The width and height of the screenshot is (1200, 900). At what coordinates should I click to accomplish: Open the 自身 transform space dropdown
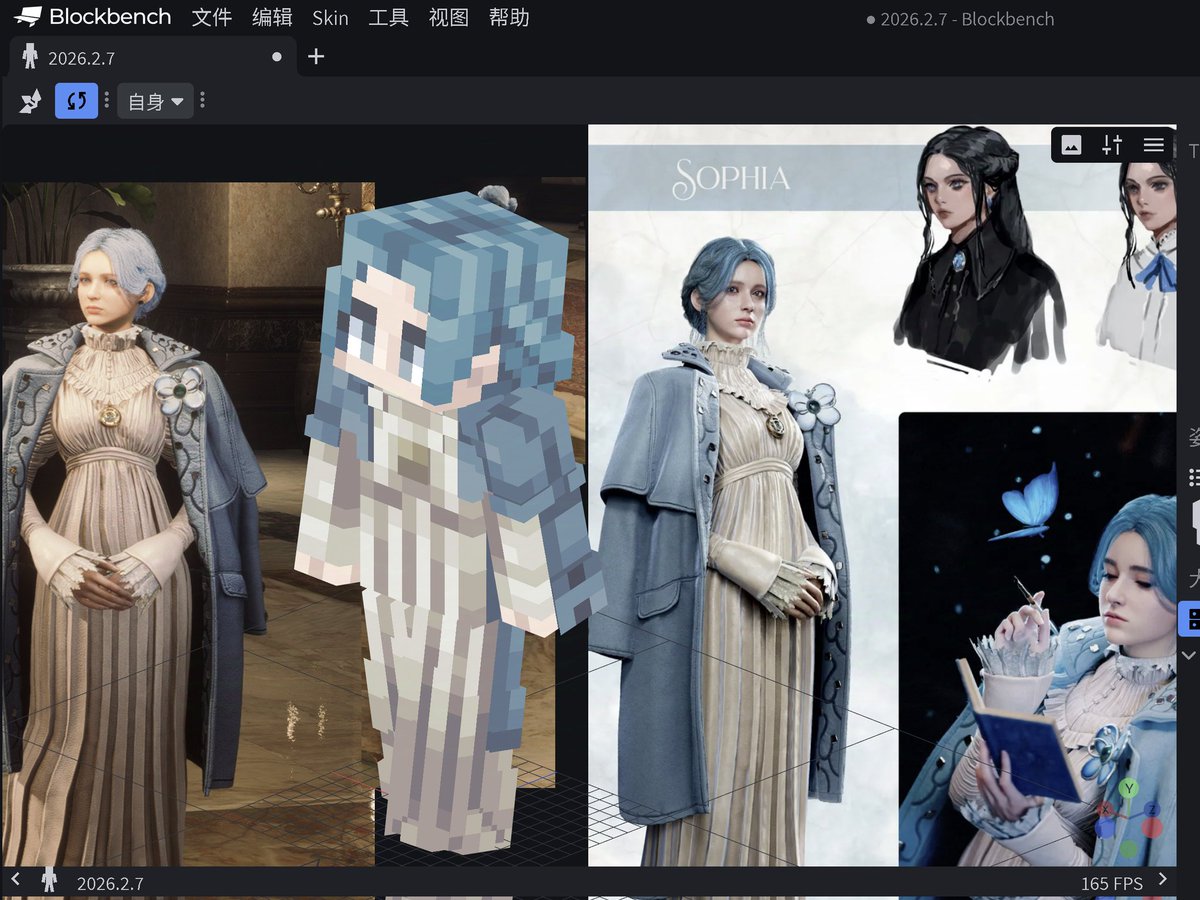[155, 101]
